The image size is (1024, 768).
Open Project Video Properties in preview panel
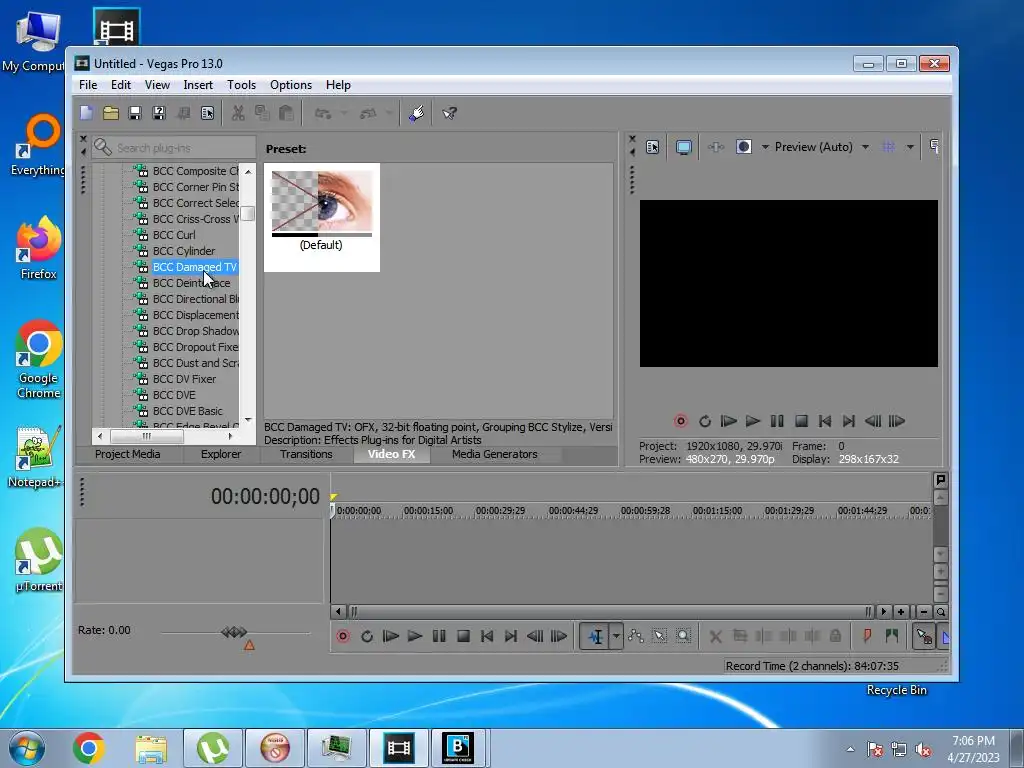click(x=652, y=147)
